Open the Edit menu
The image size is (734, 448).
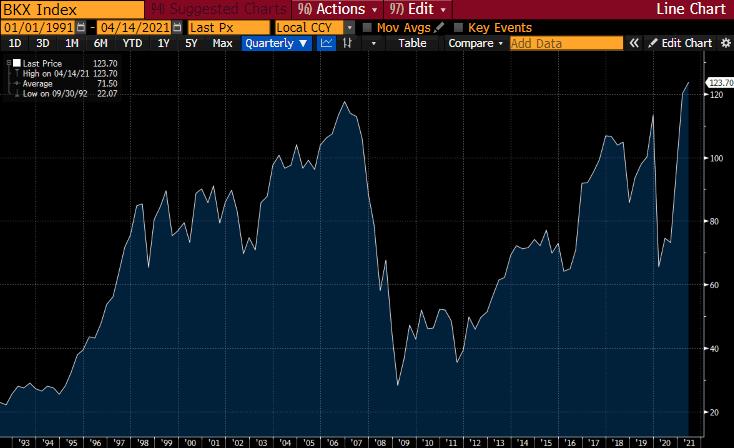418,9
